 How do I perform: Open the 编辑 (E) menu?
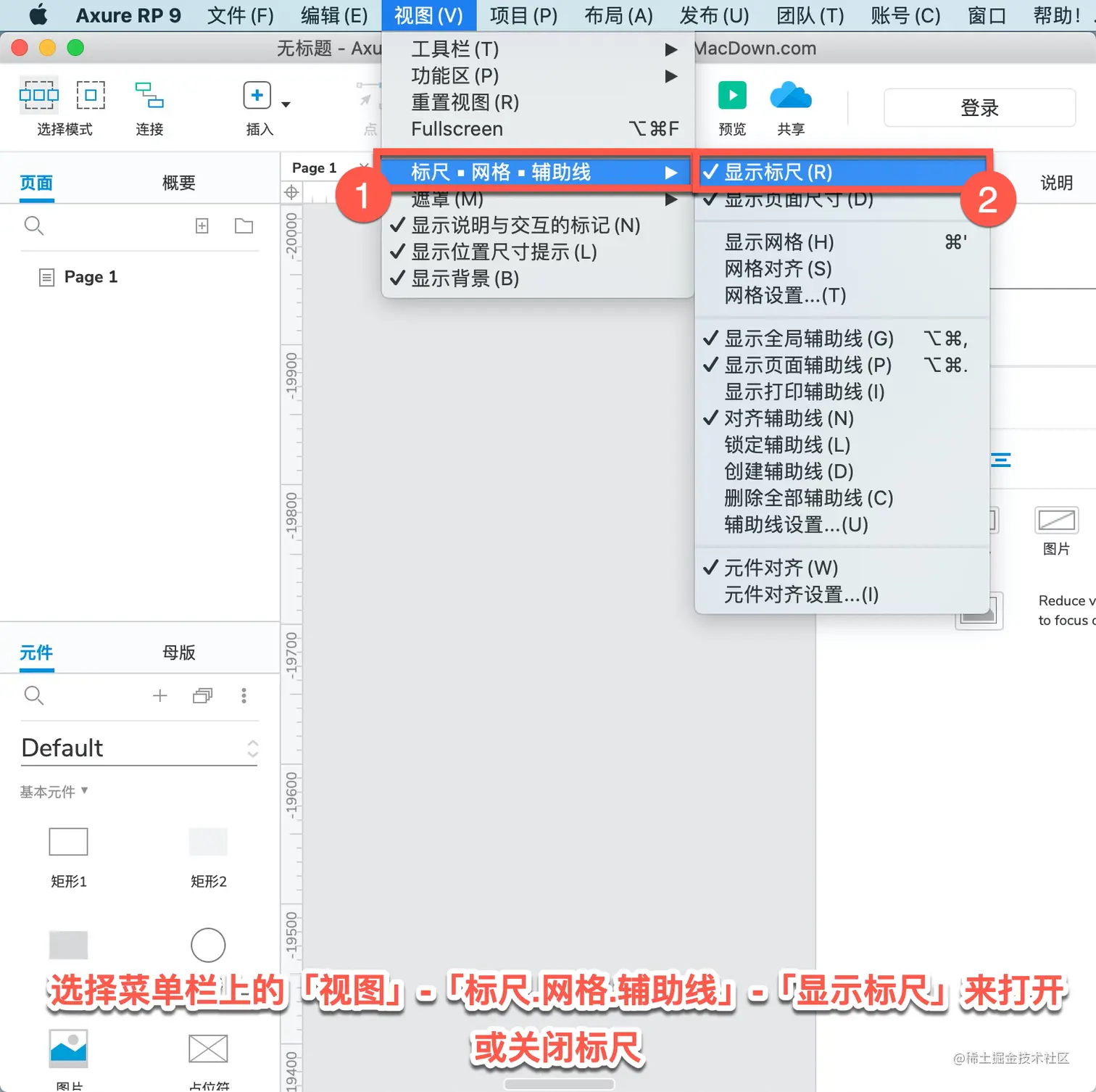334,15
